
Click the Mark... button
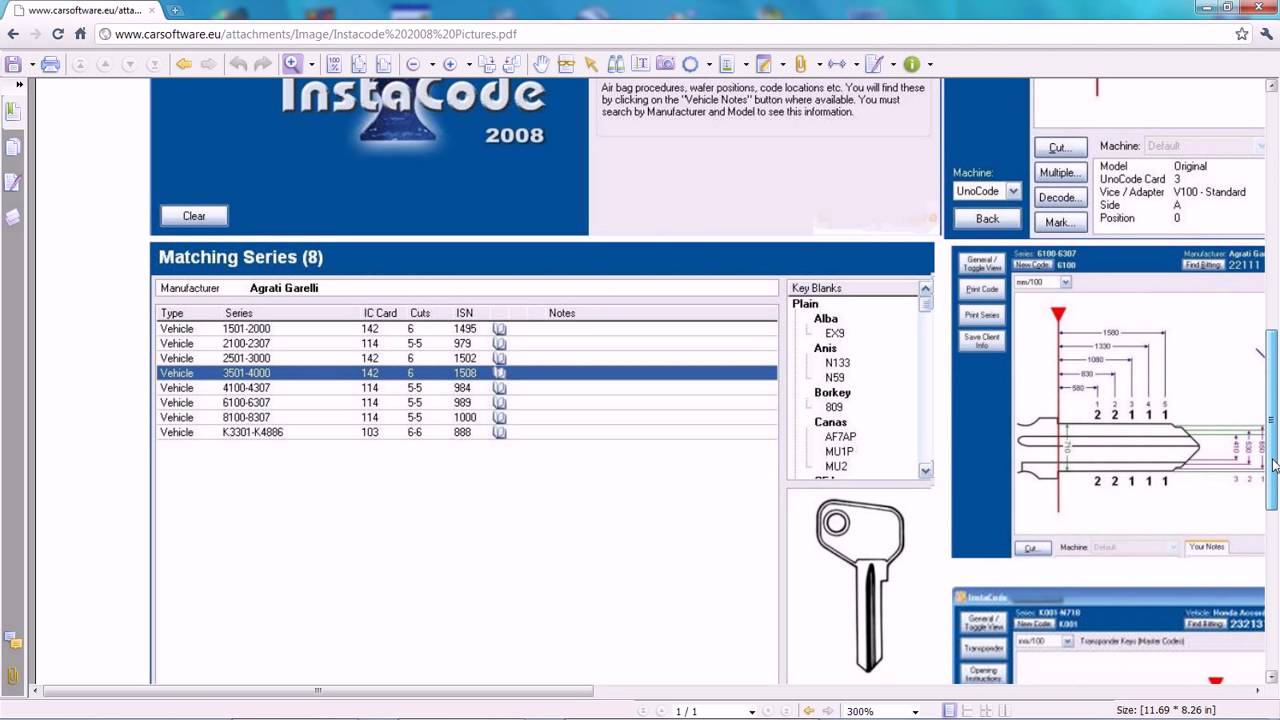pos(1060,223)
